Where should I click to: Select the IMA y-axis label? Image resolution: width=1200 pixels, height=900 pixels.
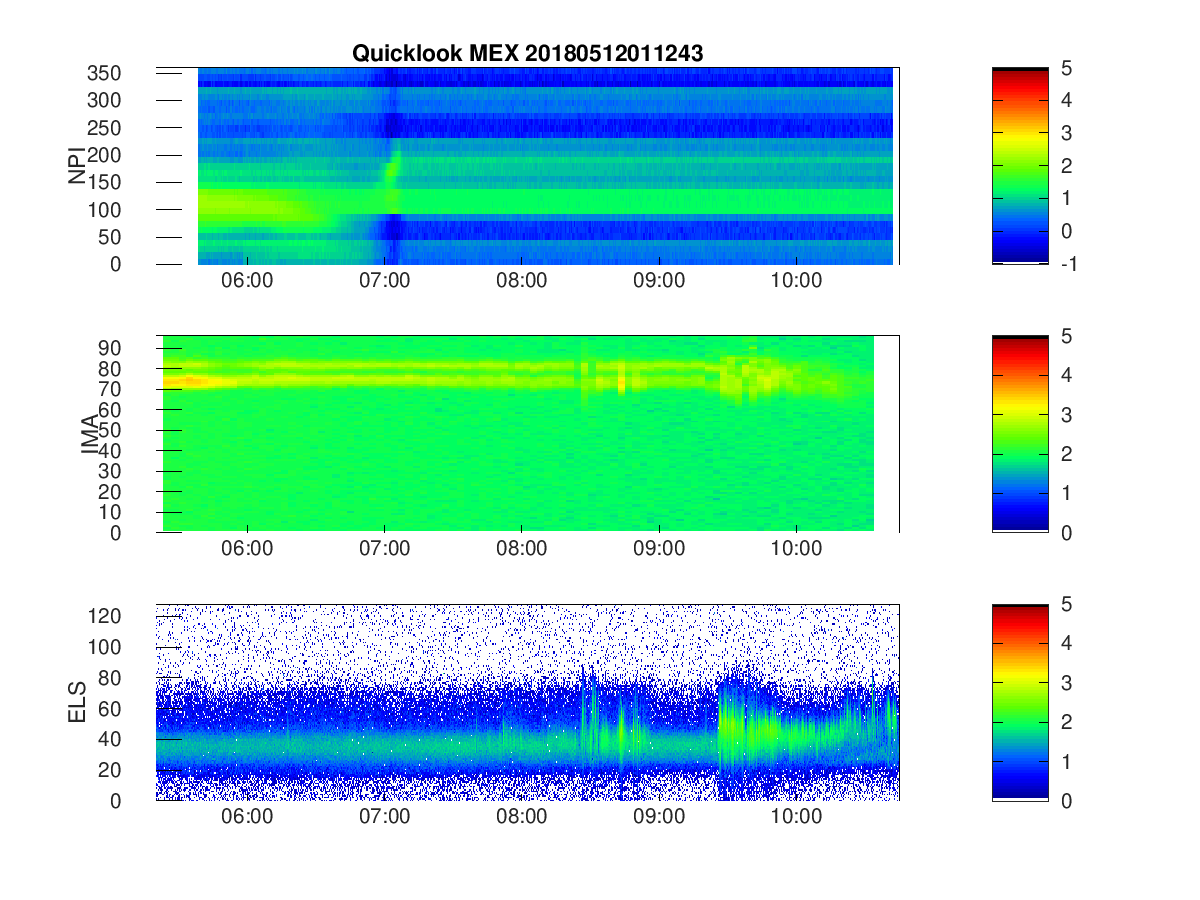tap(91, 434)
